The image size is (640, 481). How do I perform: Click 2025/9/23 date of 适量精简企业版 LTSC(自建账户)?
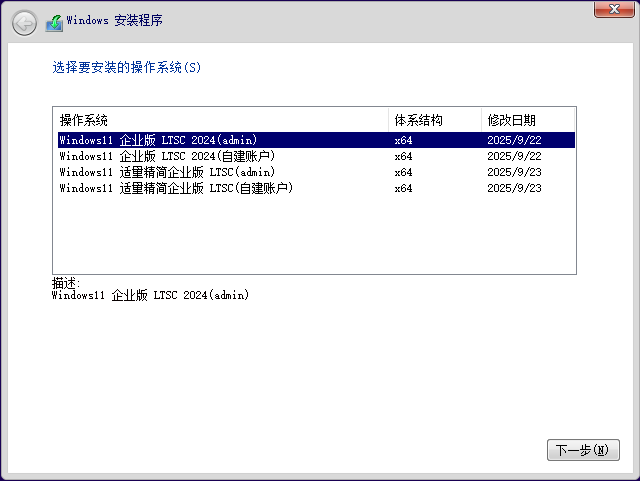coord(514,188)
